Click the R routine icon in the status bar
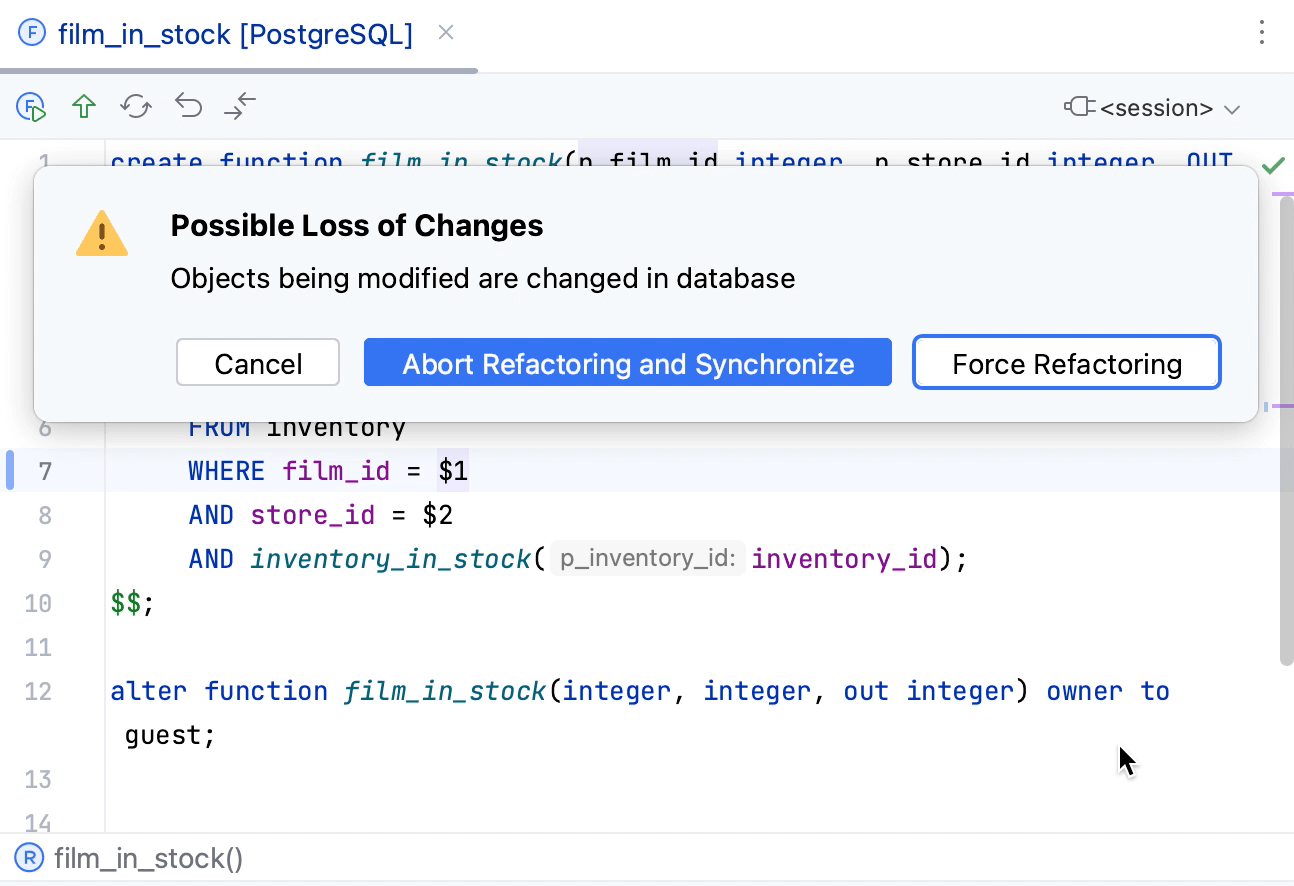The height and width of the screenshot is (886, 1294). [x=29, y=858]
